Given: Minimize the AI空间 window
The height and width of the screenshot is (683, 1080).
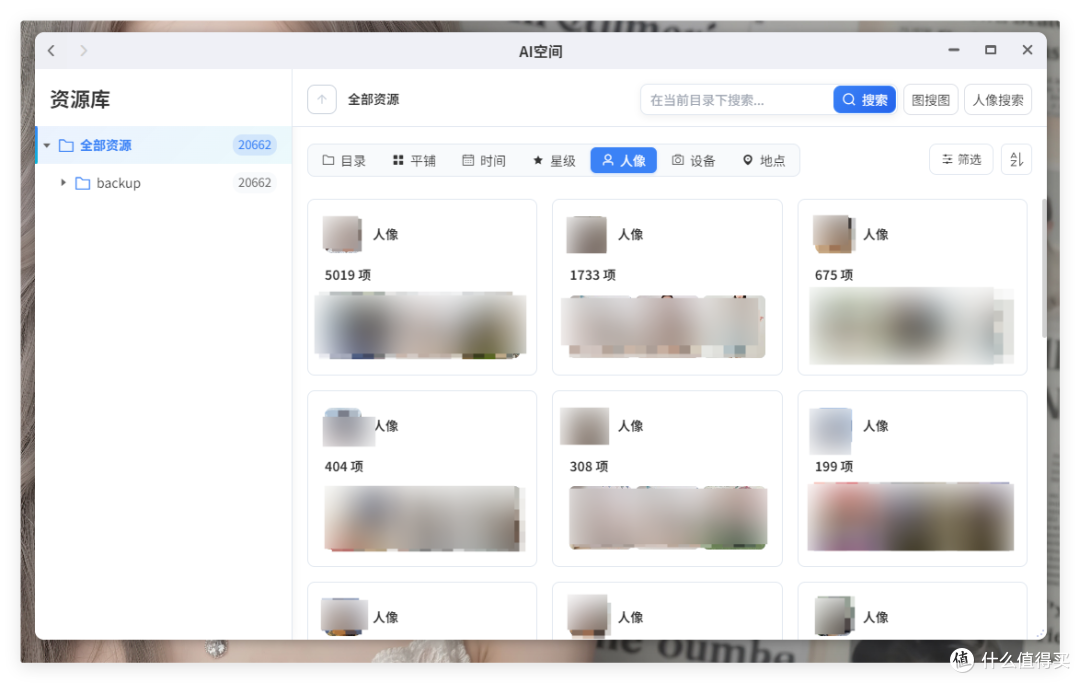Looking at the screenshot, I should pyautogui.click(x=954, y=50).
